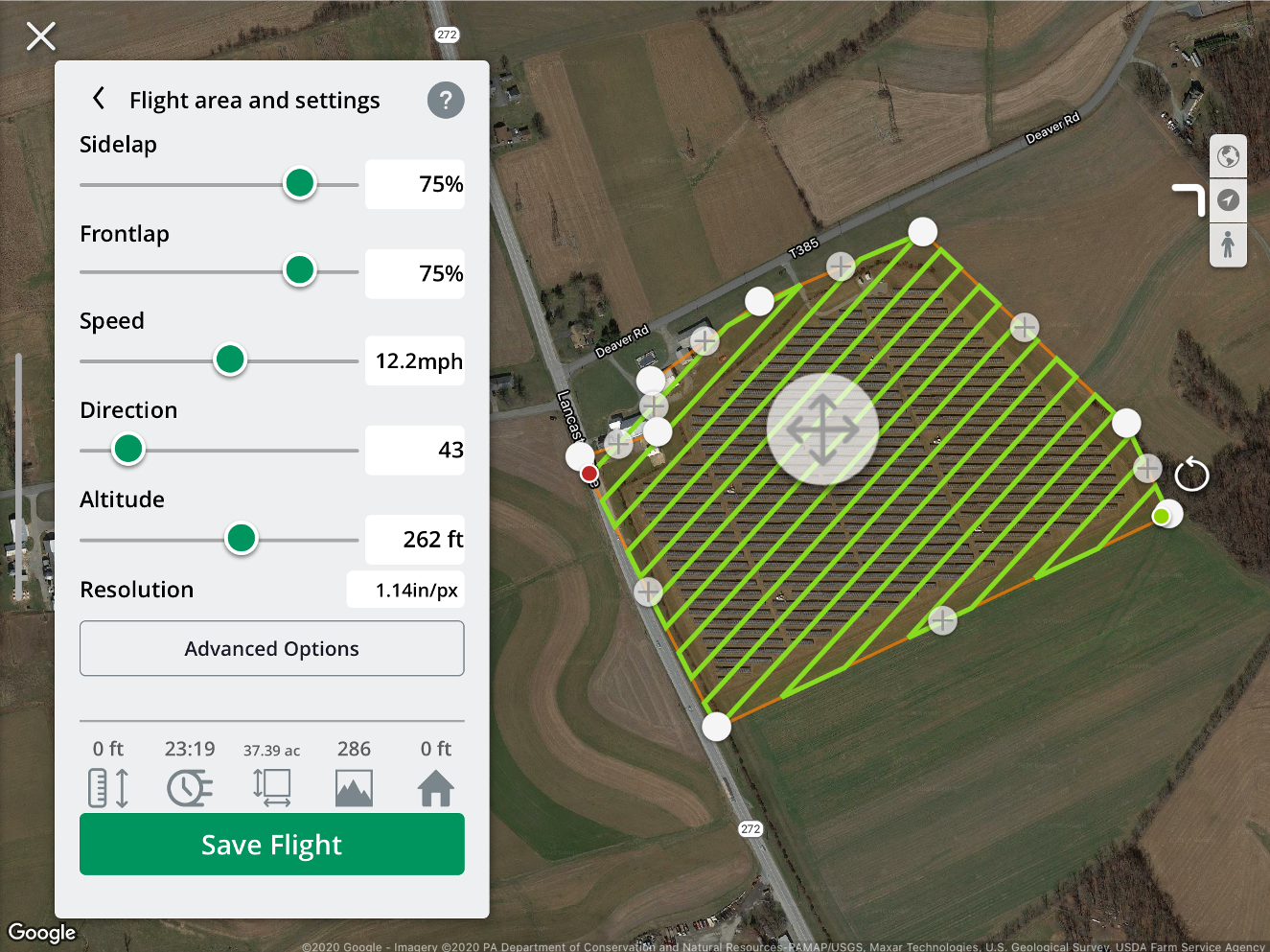Click the globe map type icon
1270x952 pixels.
1228,156
